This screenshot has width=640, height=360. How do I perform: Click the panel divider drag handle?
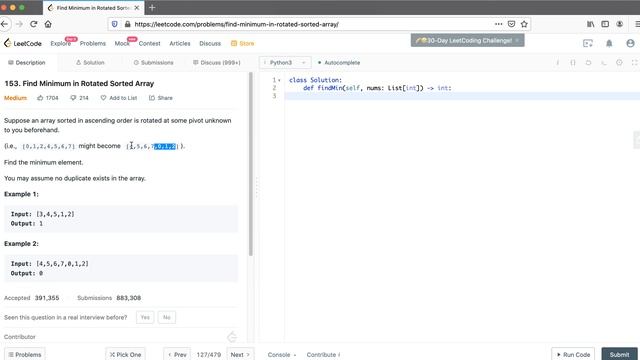point(257,188)
